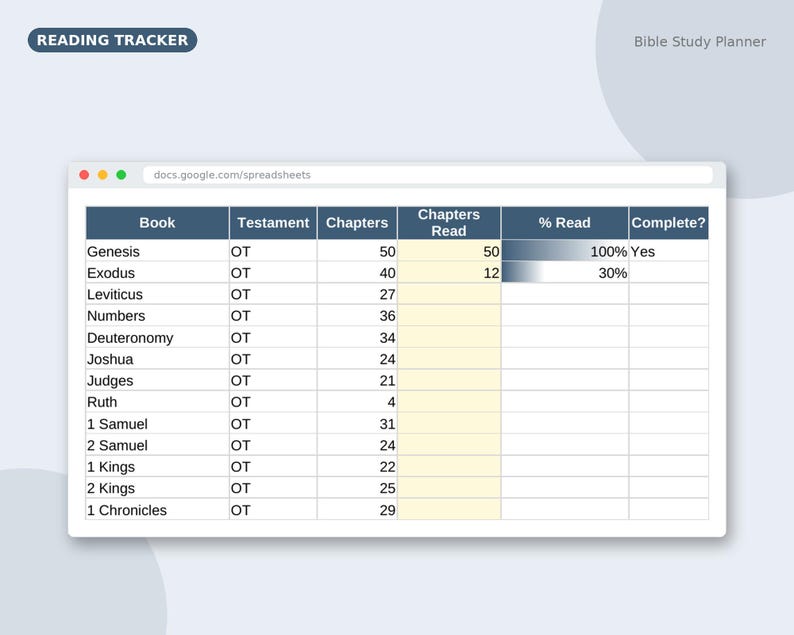Viewport: 794px width, 635px height.
Task: Select the Chapters Read column header
Action: pos(449,223)
